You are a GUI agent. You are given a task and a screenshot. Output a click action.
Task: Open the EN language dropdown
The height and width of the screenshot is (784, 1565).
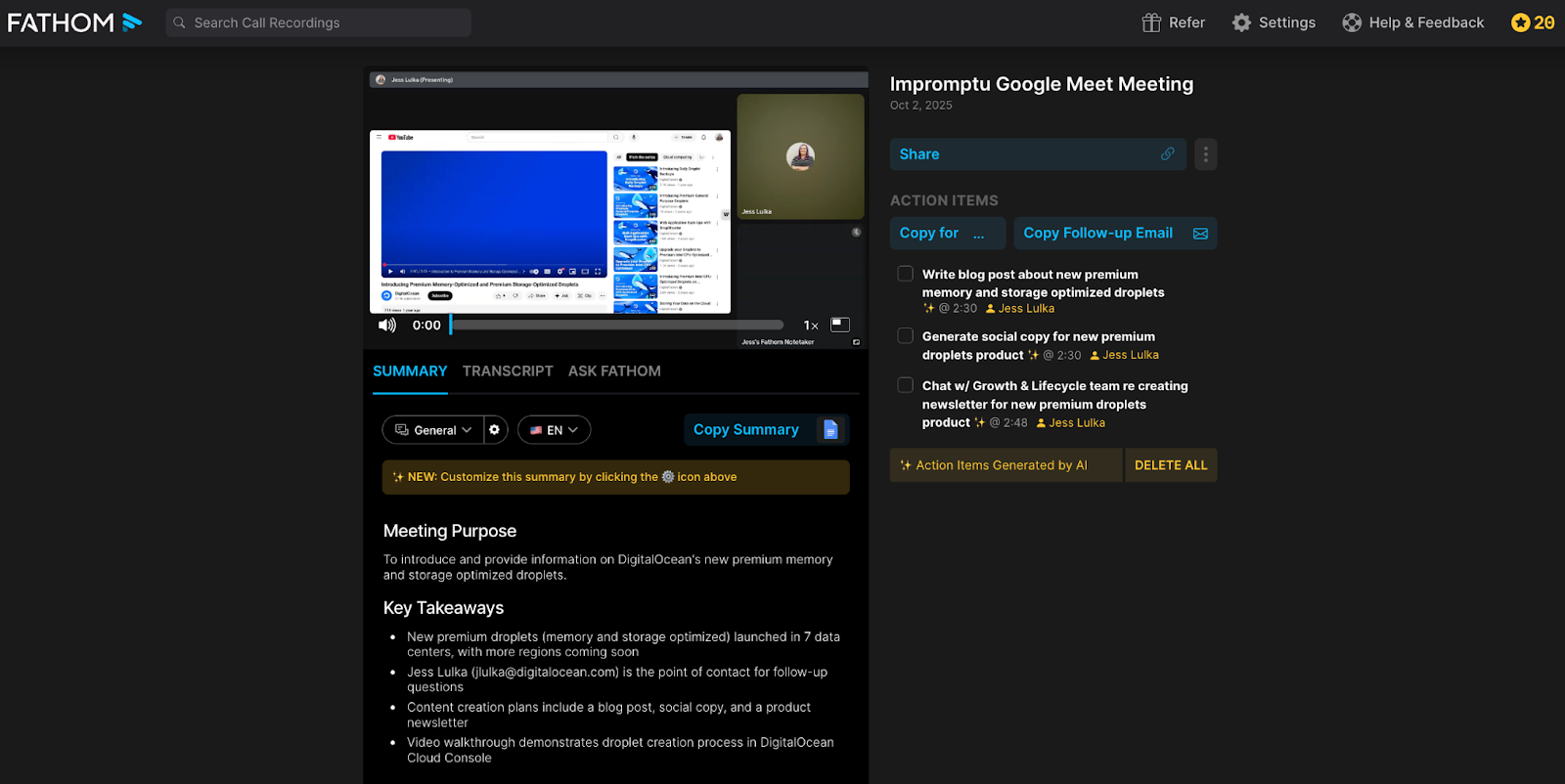pos(554,430)
